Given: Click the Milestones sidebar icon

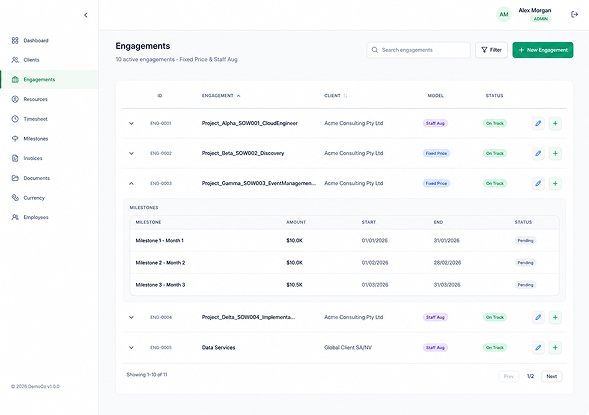Looking at the screenshot, I should point(15,139).
